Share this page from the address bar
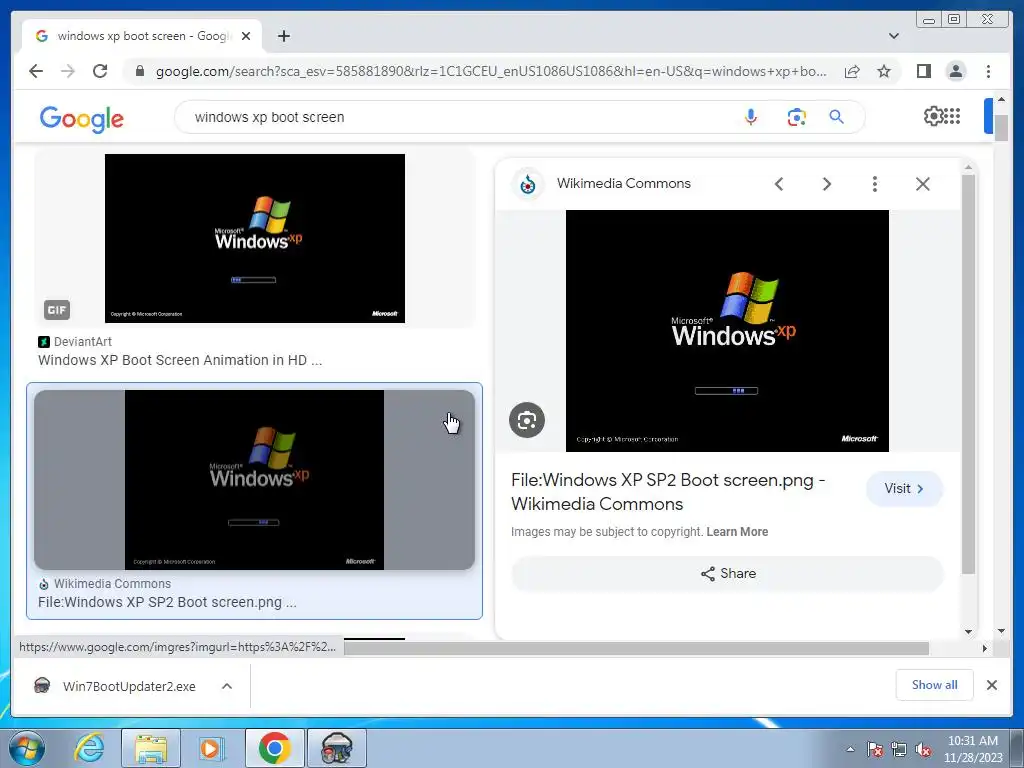The height and width of the screenshot is (768, 1024). 852,71
